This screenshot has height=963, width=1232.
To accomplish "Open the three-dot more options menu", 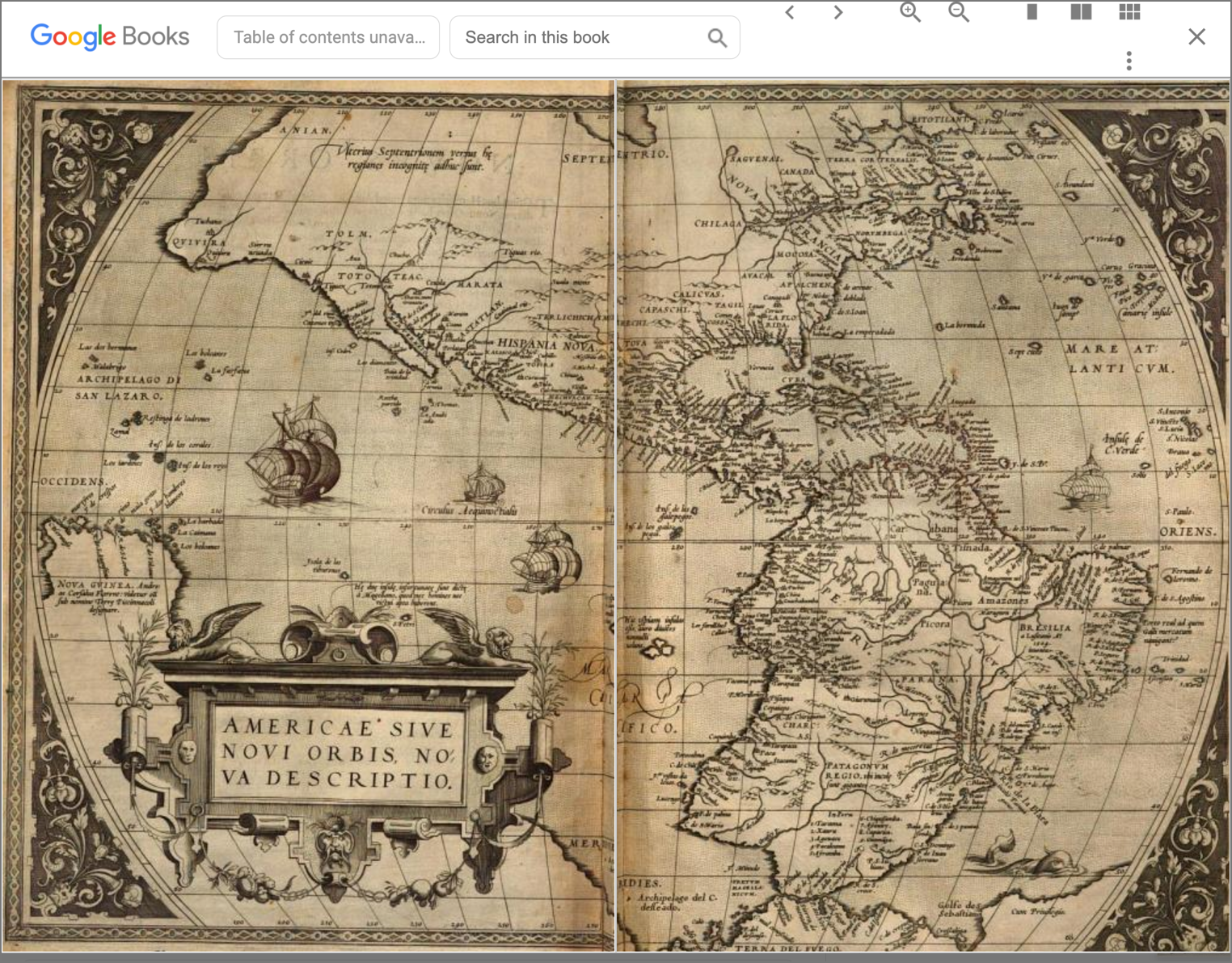I will tap(1129, 61).
